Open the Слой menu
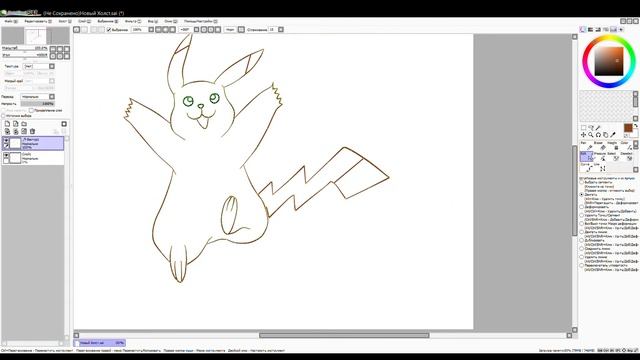The width and height of the screenshot is (640, 360). (84, 21)
